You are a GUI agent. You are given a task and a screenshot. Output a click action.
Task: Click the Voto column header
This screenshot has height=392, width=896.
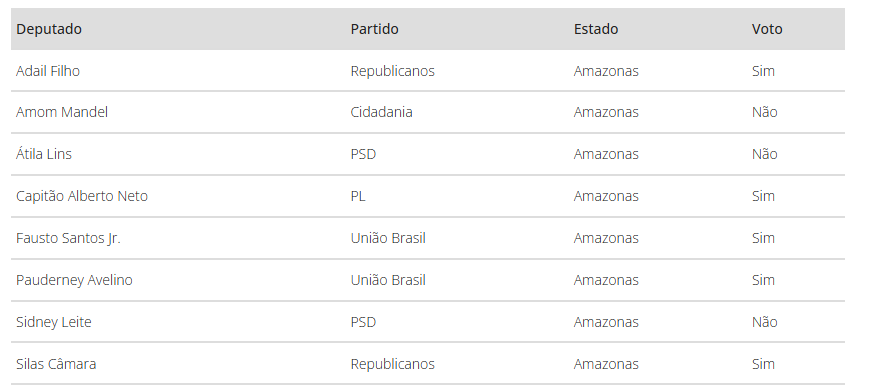pyautogui.click(x=767, y=29)
